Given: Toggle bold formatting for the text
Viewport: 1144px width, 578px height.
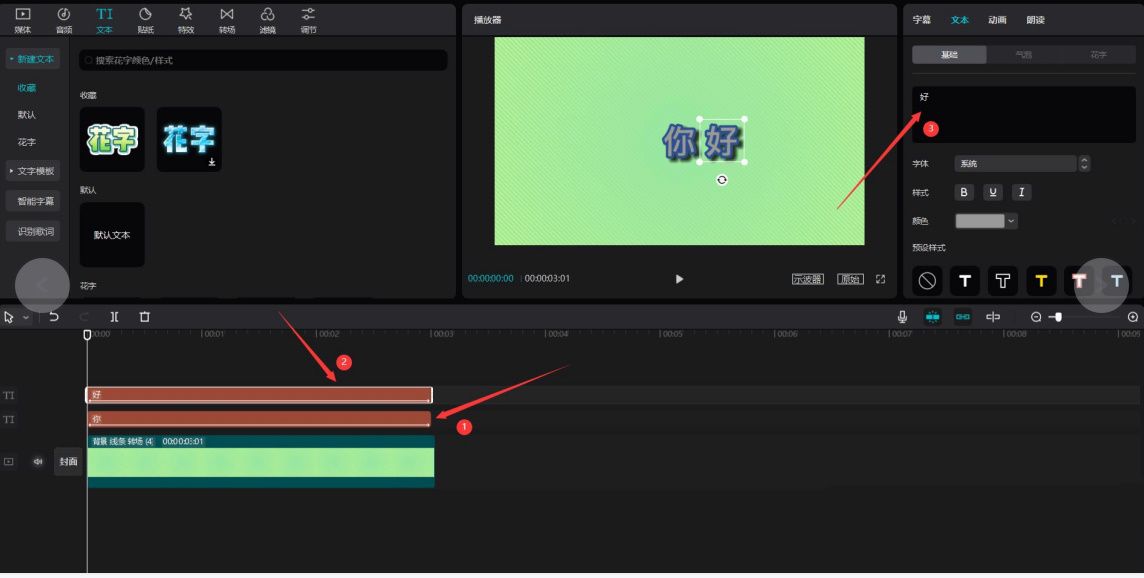Looking at the screenshot, I should point(963,192).
